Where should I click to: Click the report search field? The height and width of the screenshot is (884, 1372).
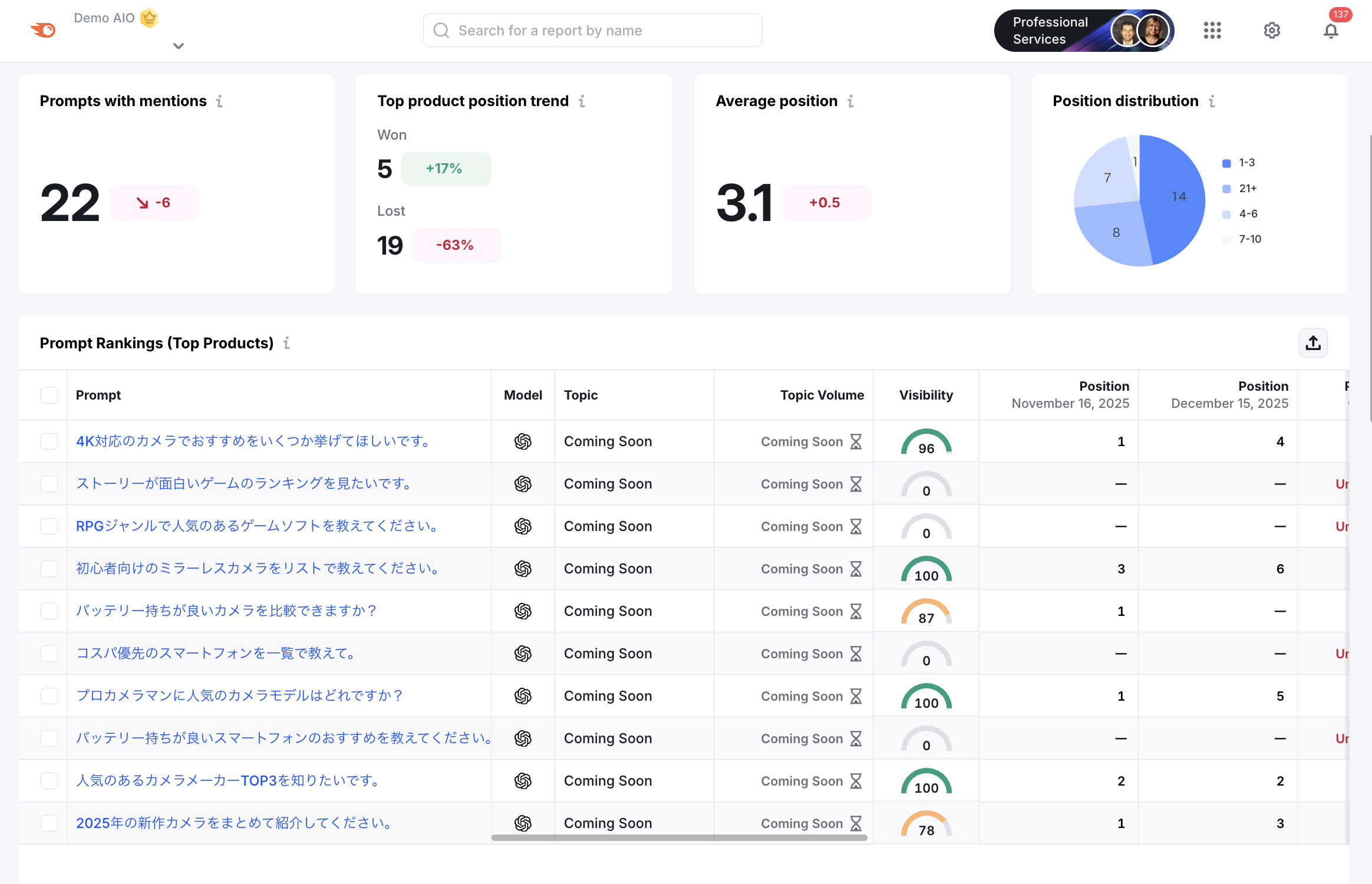pyautogui.click(x=592, y=31)
